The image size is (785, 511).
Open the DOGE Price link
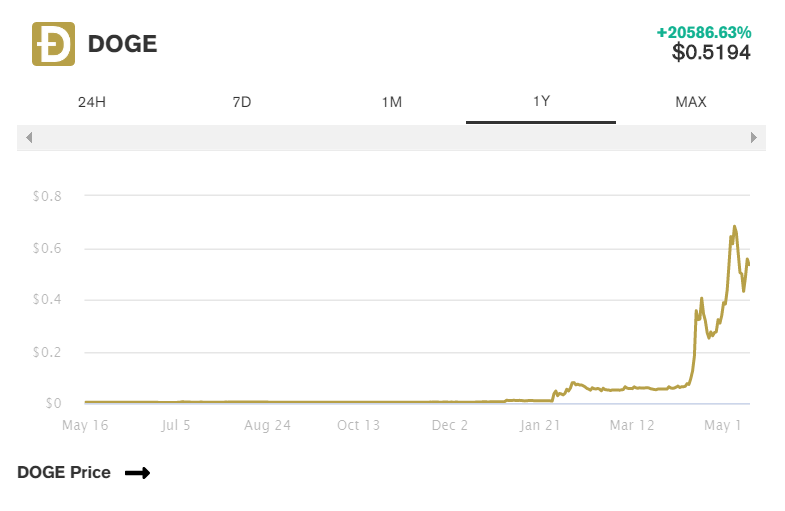64,472
